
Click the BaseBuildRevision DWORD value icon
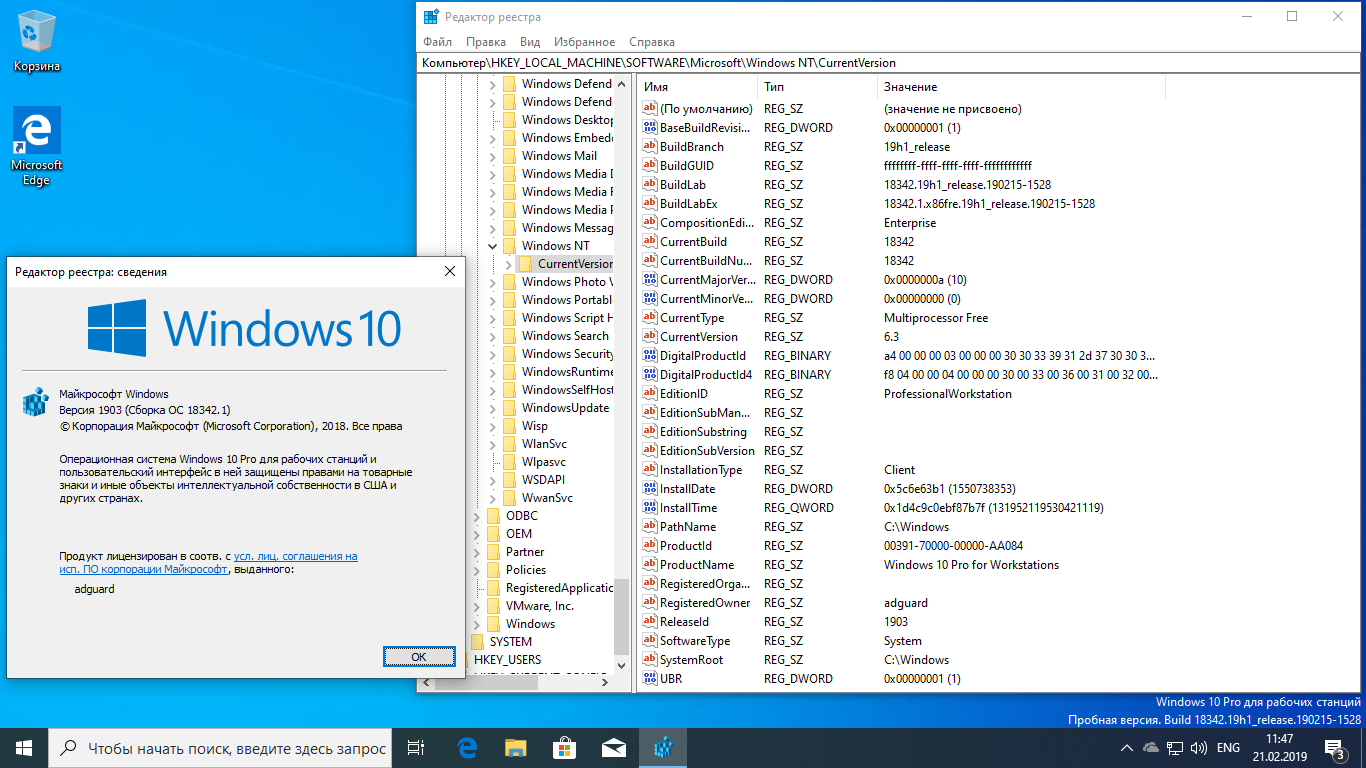(650, 128)
